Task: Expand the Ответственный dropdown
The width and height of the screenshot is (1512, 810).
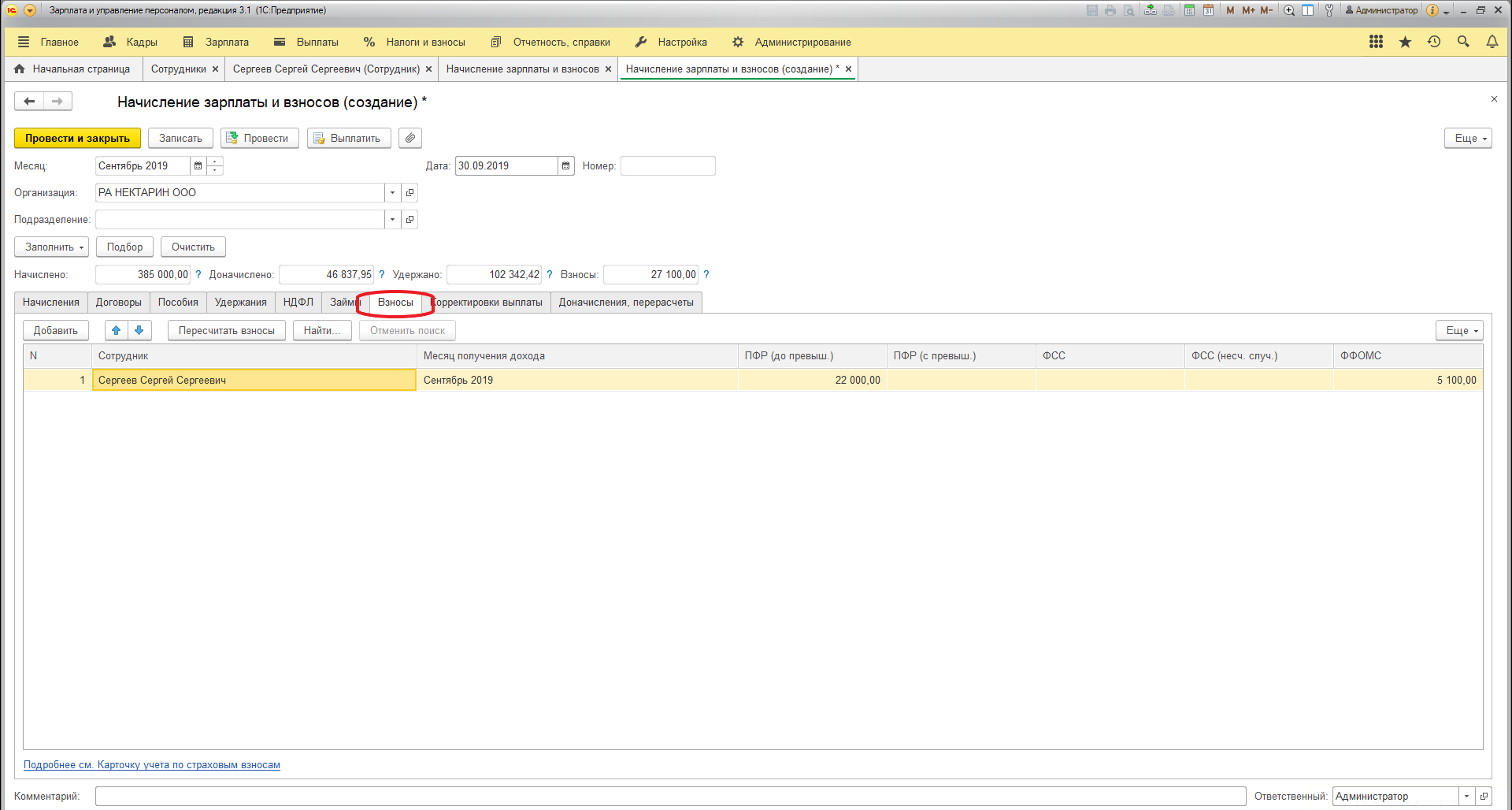Action: click(x=1466, y=796)
